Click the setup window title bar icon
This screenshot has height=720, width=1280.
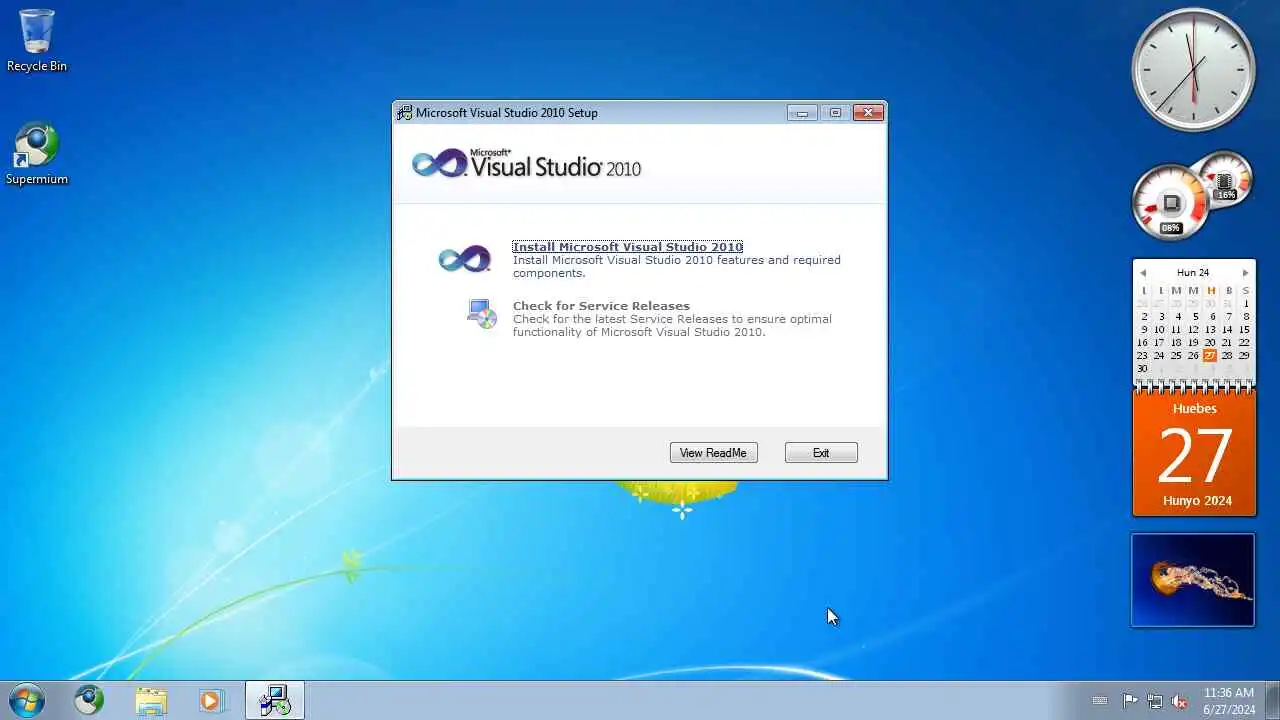(x=404, y=113)
